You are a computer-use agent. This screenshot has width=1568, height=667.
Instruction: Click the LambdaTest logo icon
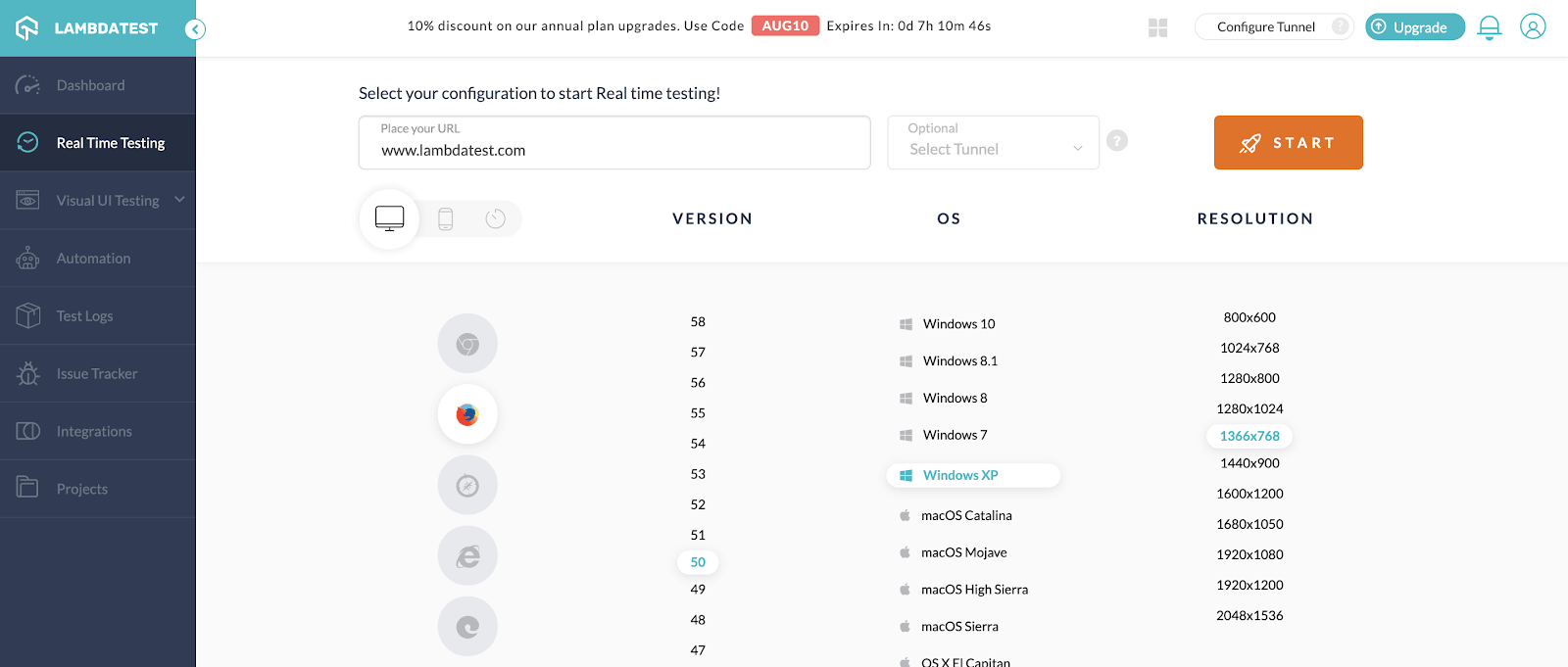click(x=26, y=27)
